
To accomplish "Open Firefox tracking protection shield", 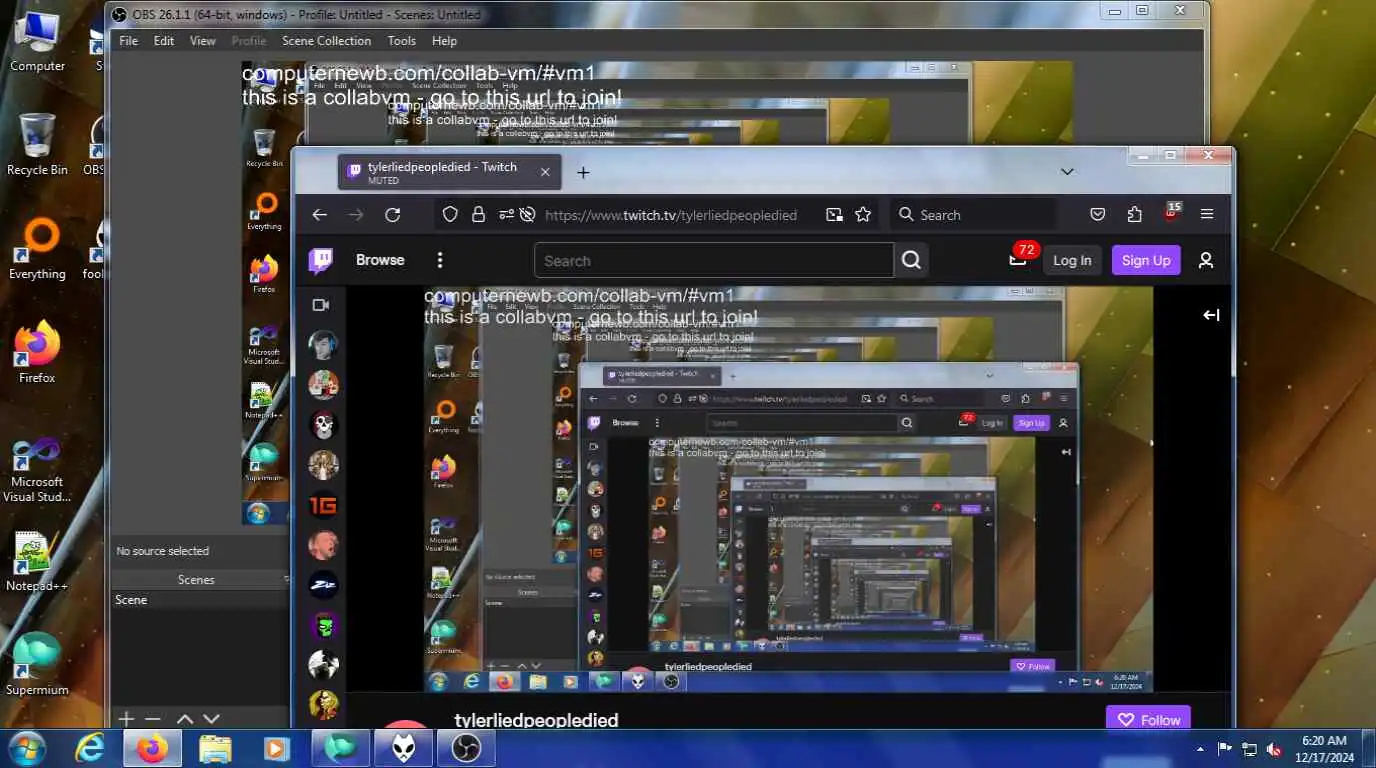I will click(450, 215).
